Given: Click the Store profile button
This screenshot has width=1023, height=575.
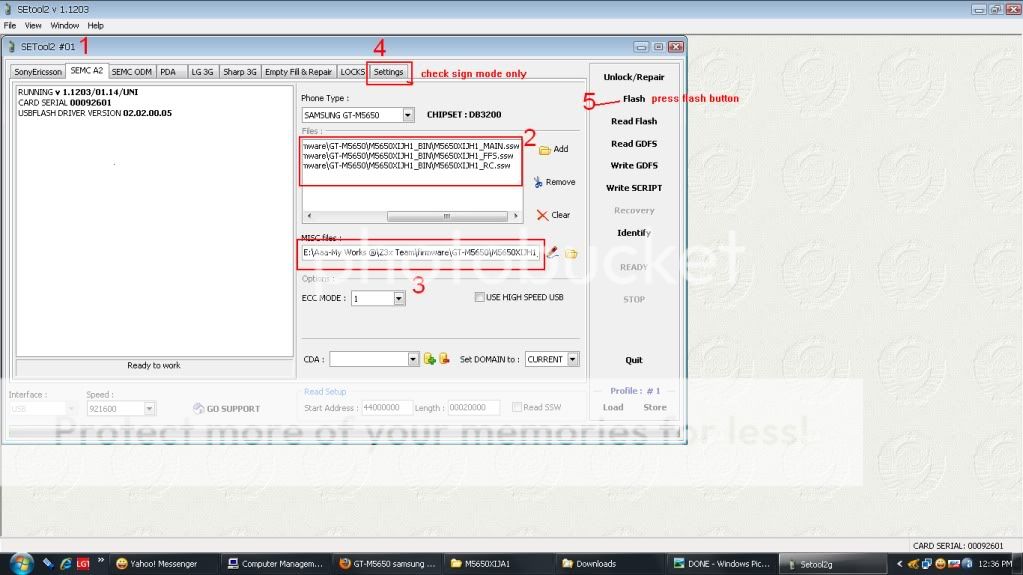Looking at the screenshot, I should pos(654,407).
